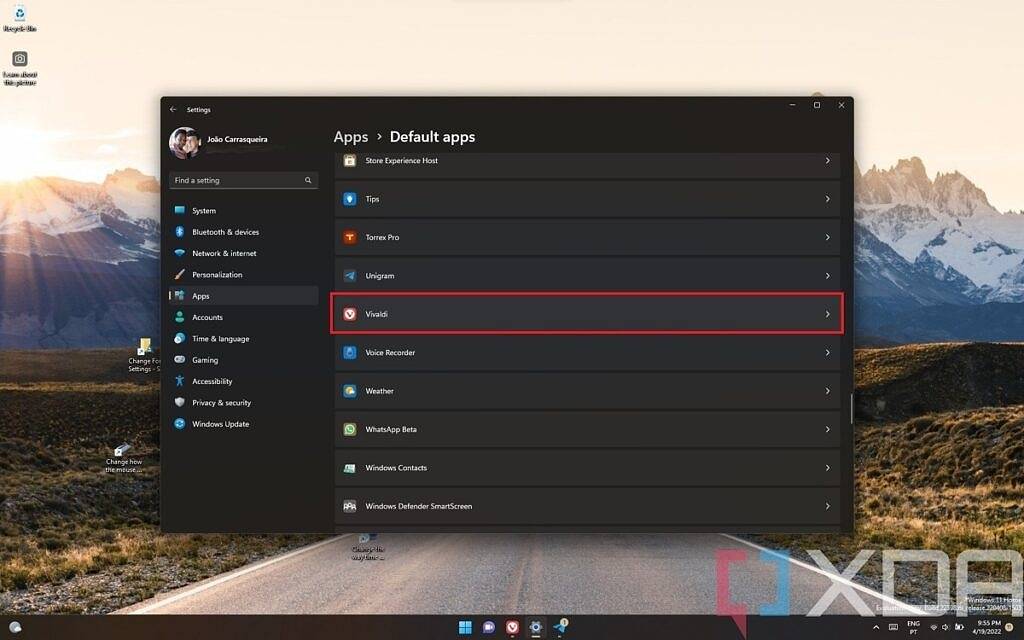This screenshot has height=640, width=1024.
Task: Click the Windows Defender SmartScreen icon
Action: coord(350,506)
